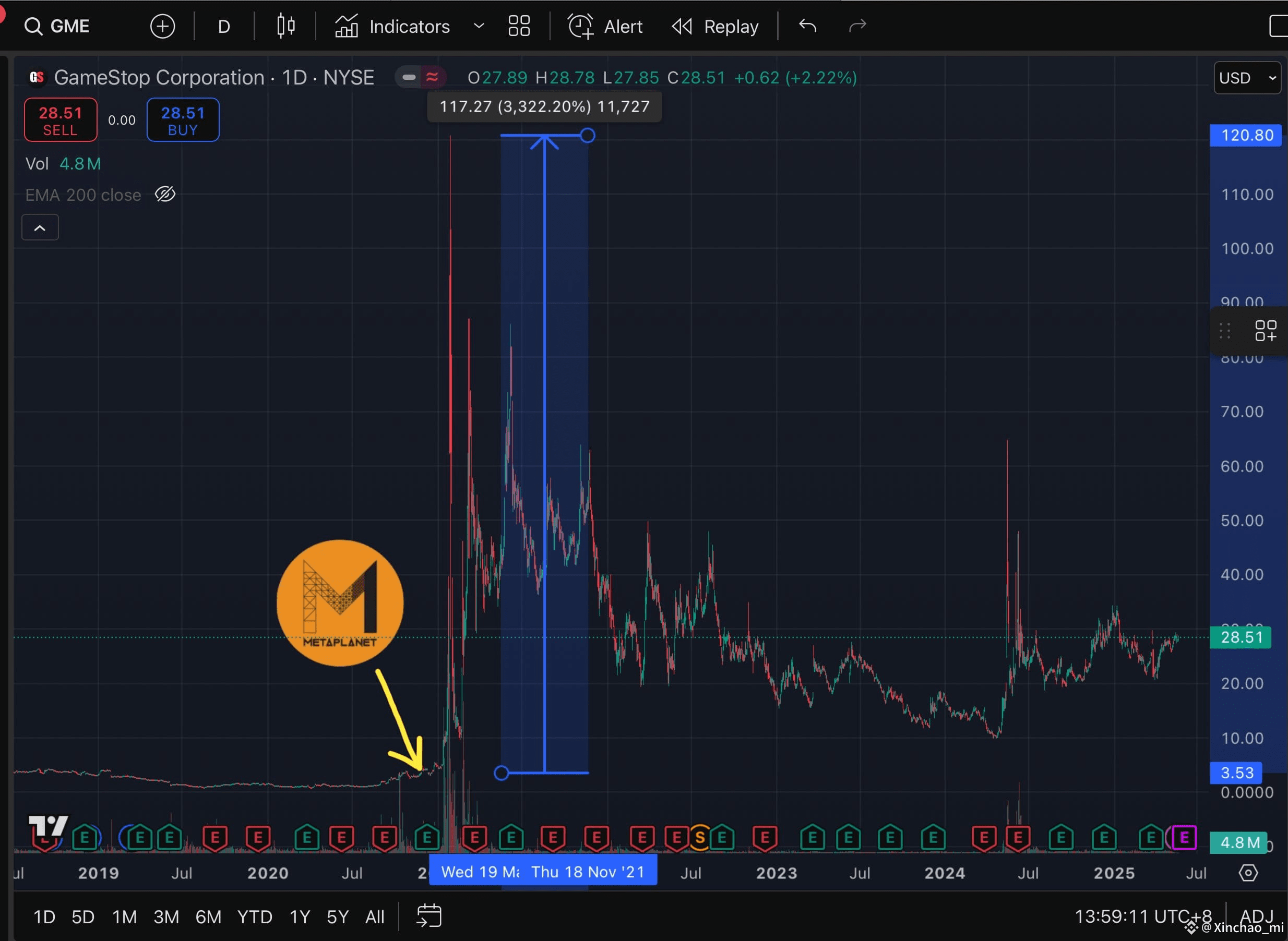The height and width of the screenshot is (941, 1288).
Task: Open the USD currency dropdown
Action: coord(1247,78)
